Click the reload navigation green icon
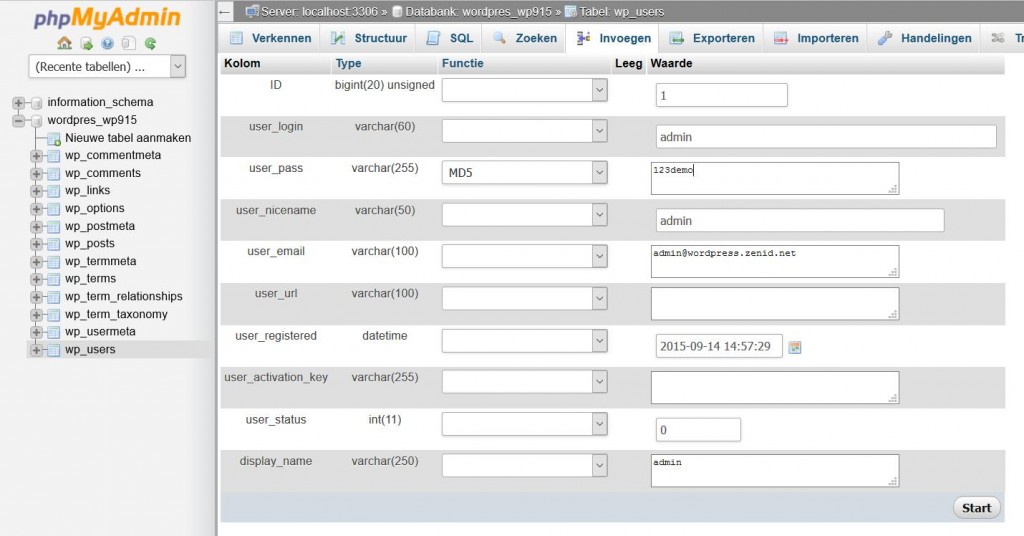The height and width of the screenshot is (536, 1024). coord(150,43)
